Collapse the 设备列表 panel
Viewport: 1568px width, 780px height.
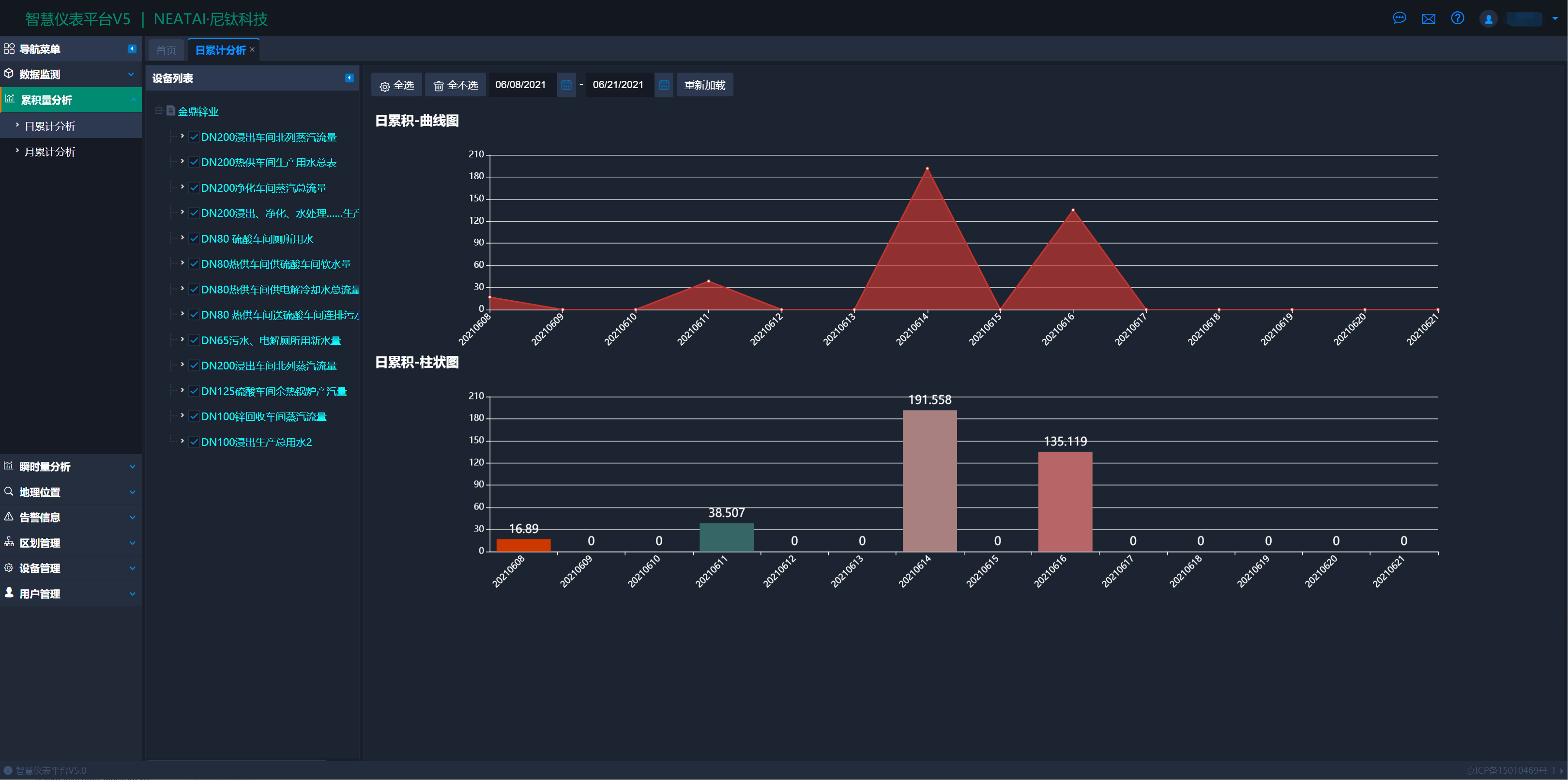(350, 78)
